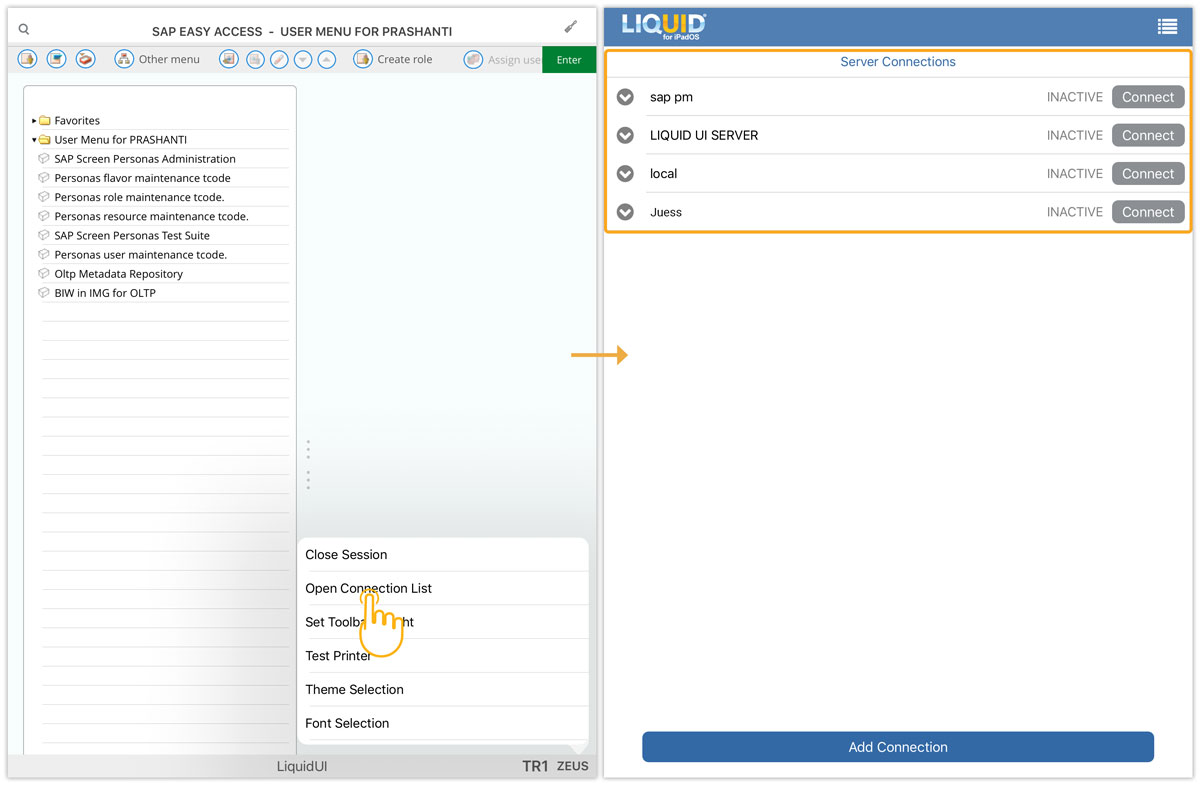Expand the Favorites folder arrow
This screenshot has width=1200, height=785.
click(x=34, y=120)
